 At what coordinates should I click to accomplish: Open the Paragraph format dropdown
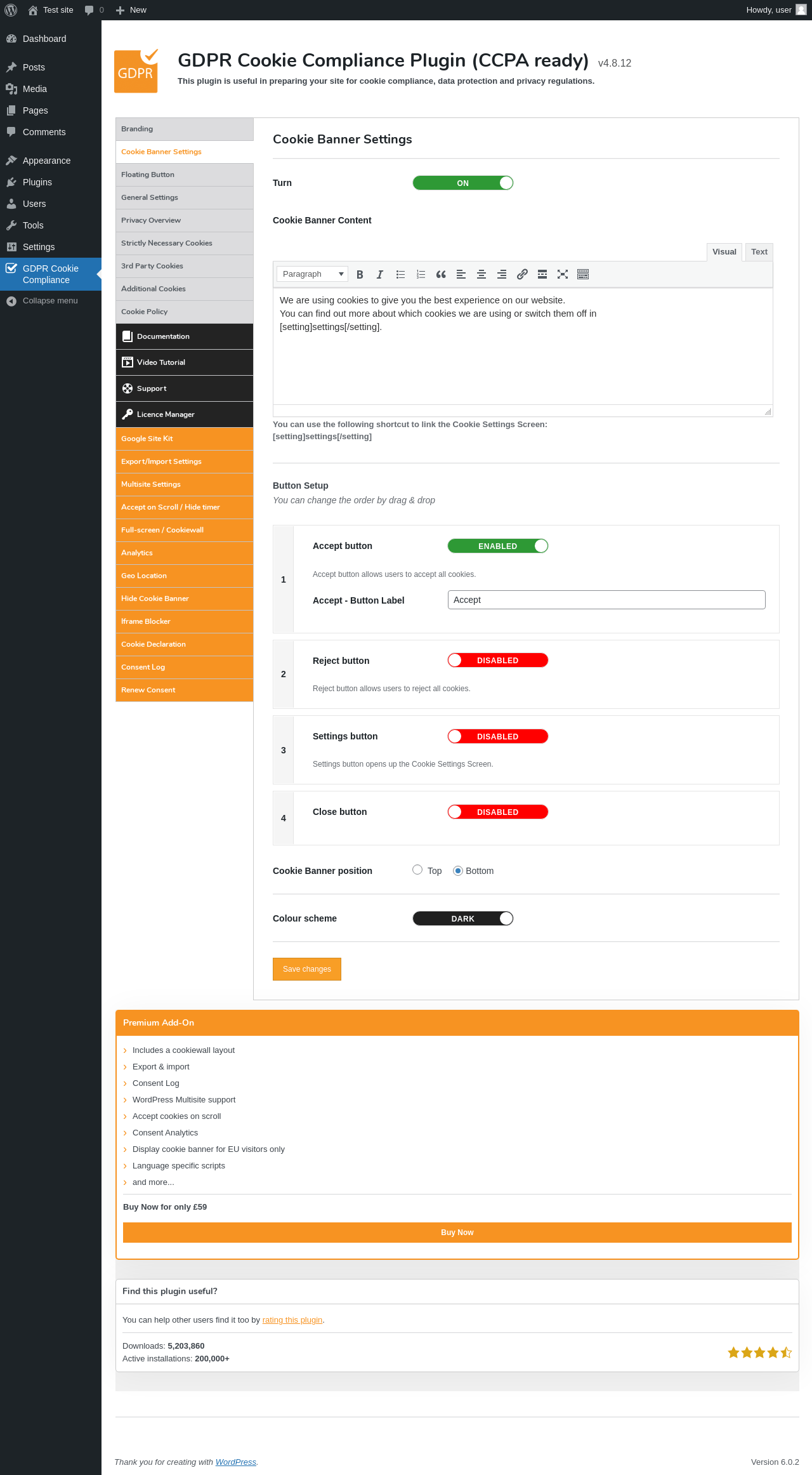[312, 274]
